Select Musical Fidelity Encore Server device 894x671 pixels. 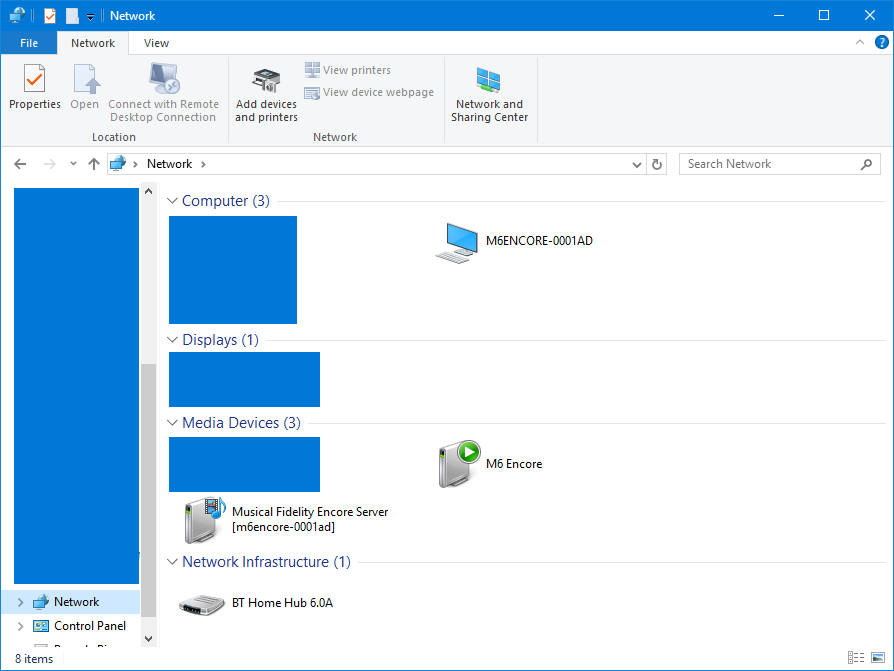pyautogui.click(x=205, y=519)
